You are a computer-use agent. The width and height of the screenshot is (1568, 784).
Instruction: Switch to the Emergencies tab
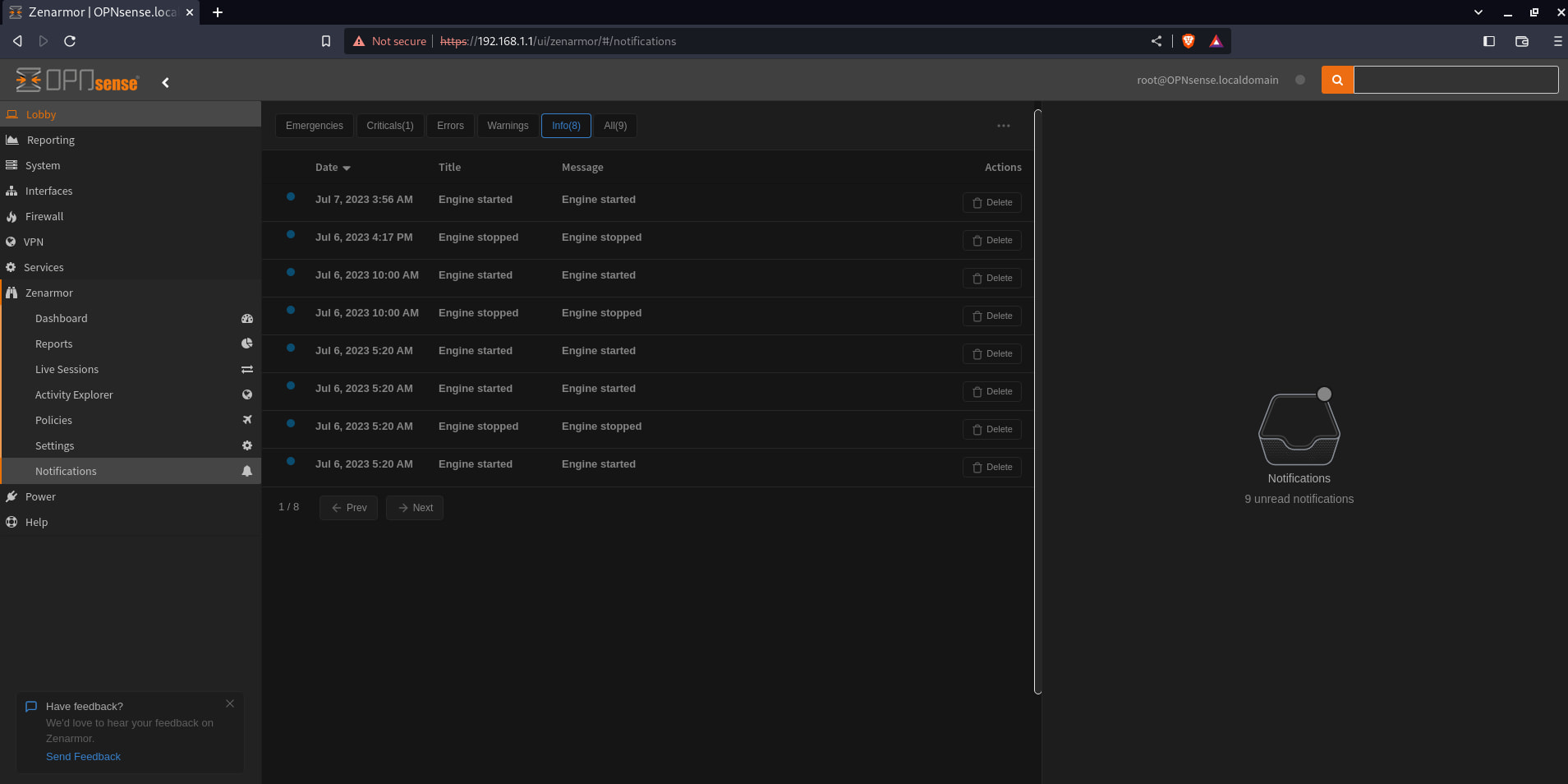click(315, 126)
